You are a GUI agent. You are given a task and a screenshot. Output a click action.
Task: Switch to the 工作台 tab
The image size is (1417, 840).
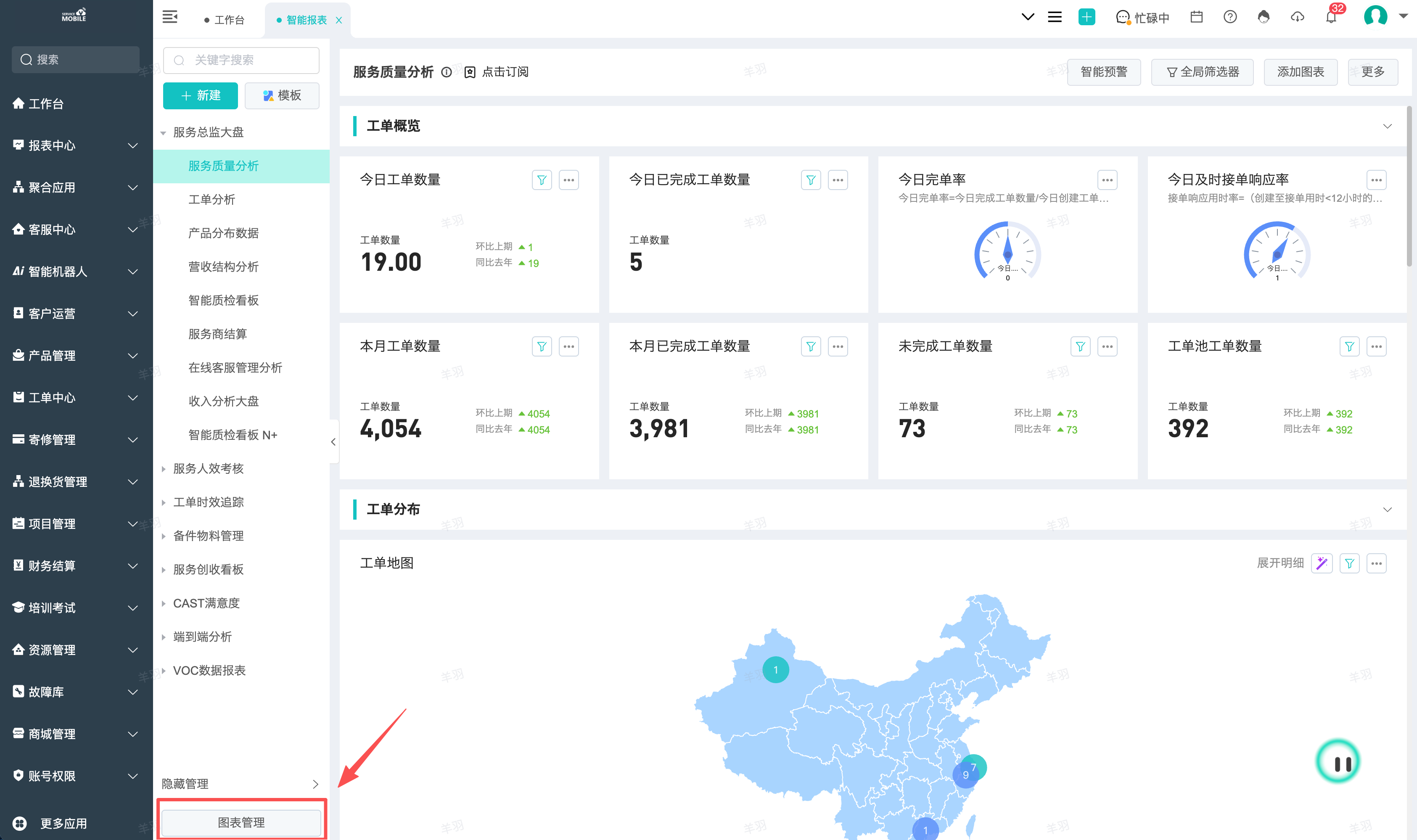[x=224, y=20]
